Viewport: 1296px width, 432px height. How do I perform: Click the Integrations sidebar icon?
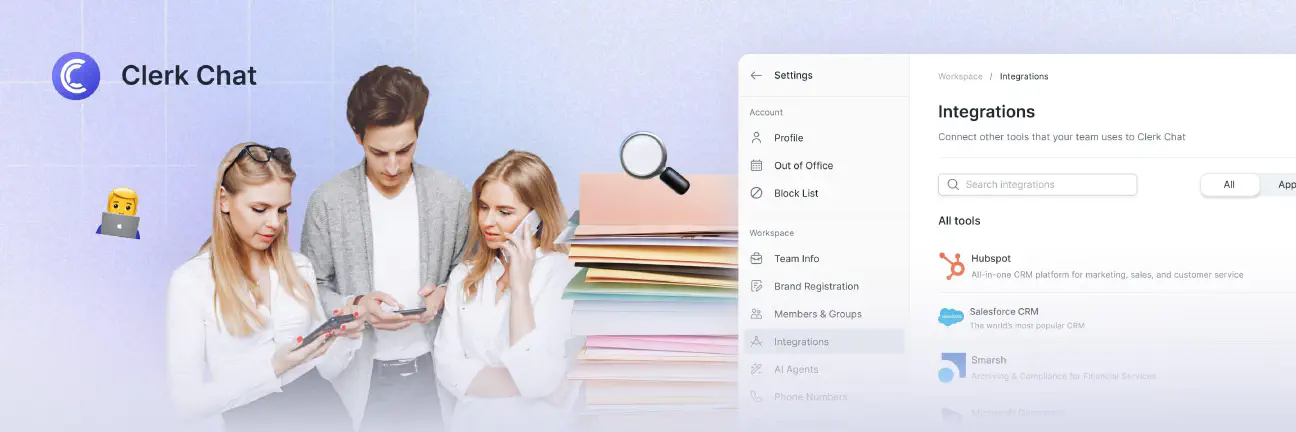coord(756,341)
